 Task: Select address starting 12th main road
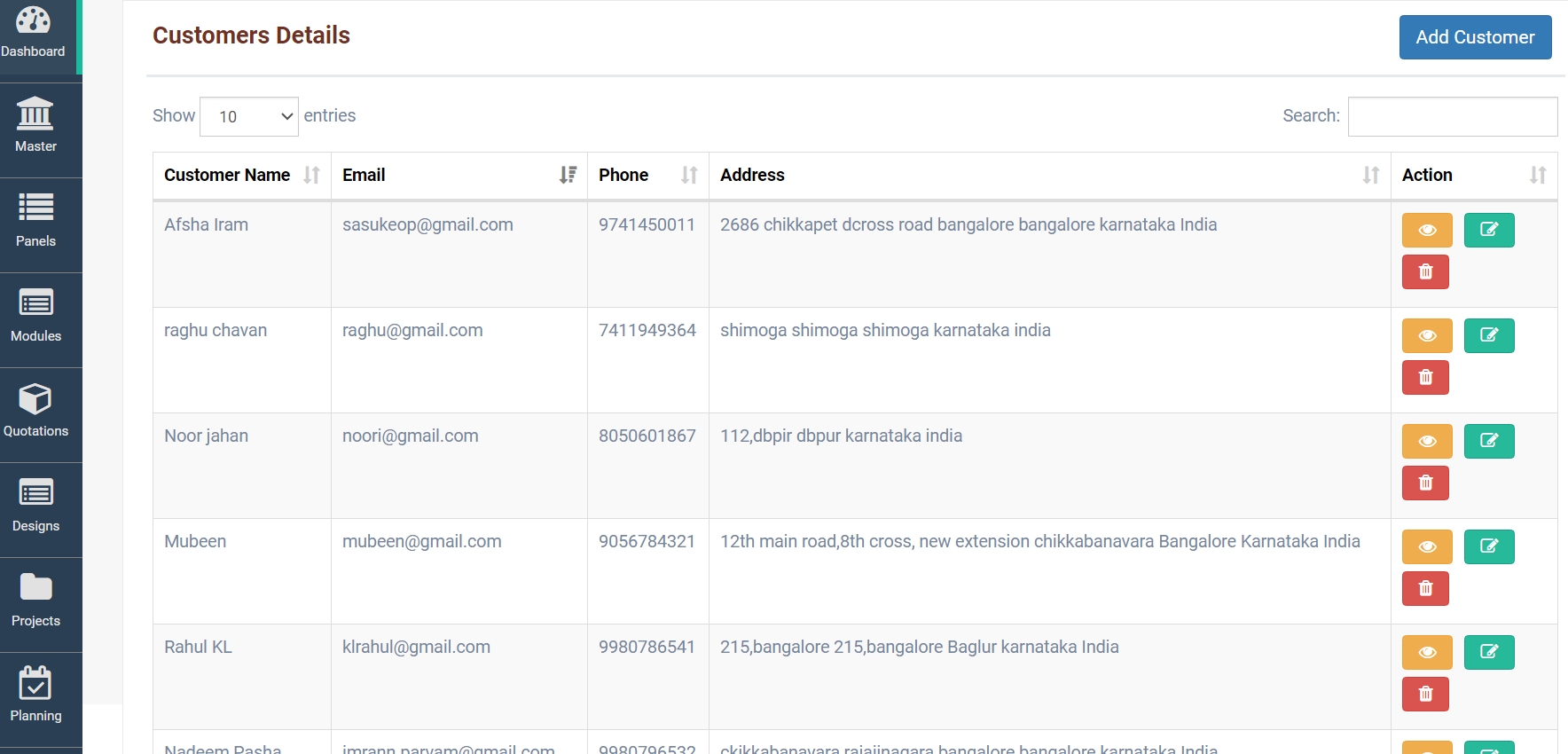(x=1040, y=542)
